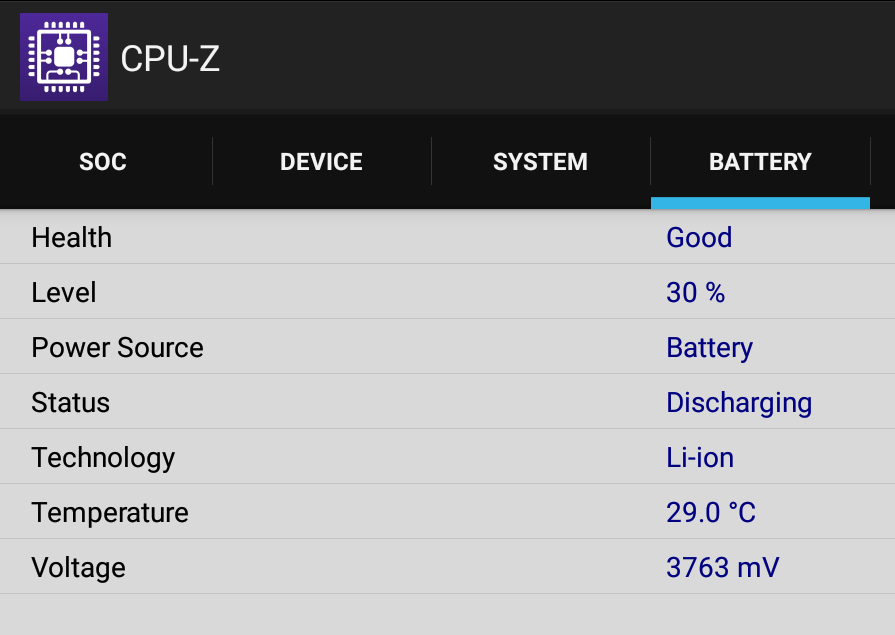Click the Battery power source value
895x635 pixels.
coord(709,348)
